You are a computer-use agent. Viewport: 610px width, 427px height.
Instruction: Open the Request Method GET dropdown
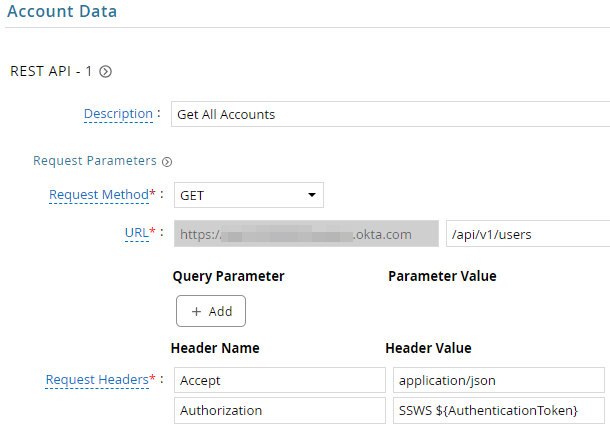coord(249,195)
